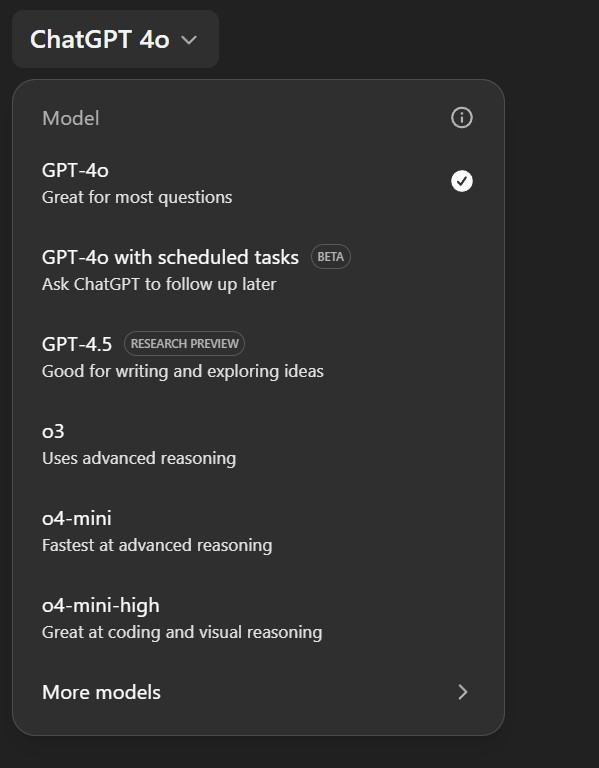Select the o3 model
The image size is (599, 768).
(x=258, y=445)
